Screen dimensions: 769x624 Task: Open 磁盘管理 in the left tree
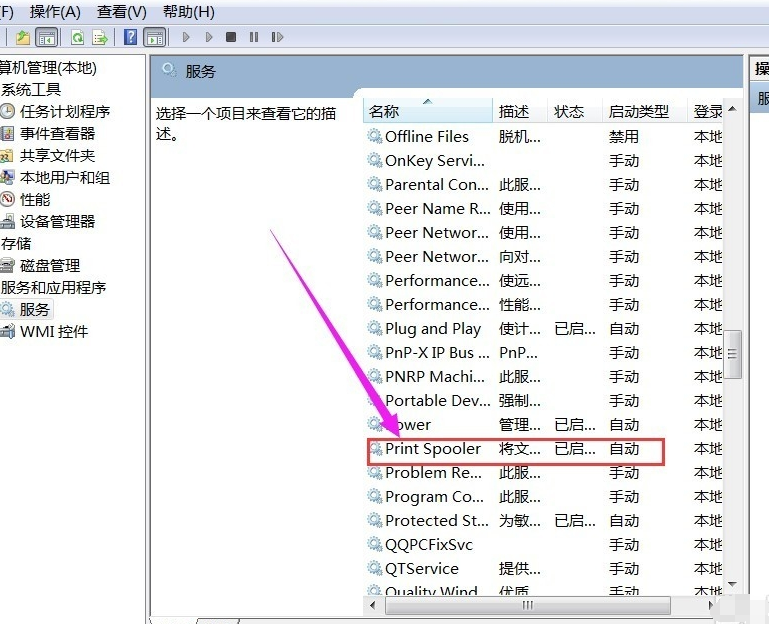(50, 266)
